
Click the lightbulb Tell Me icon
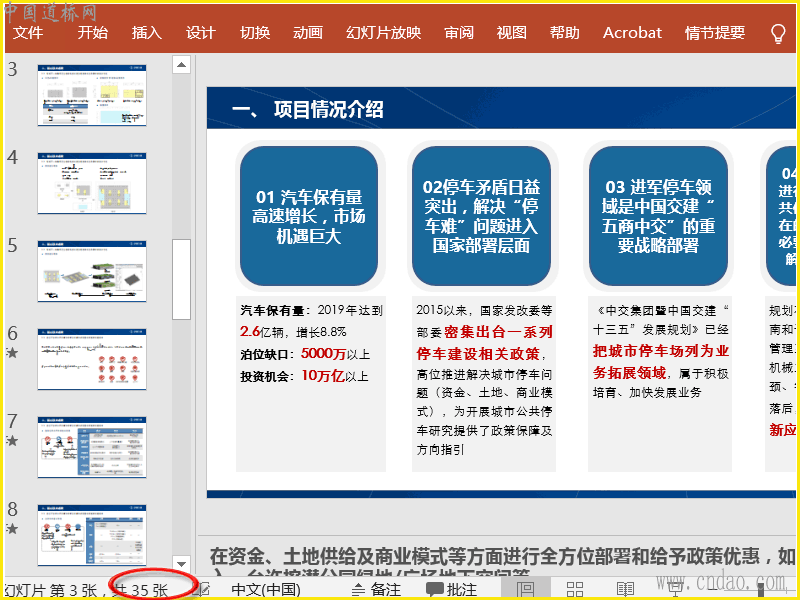778,33
